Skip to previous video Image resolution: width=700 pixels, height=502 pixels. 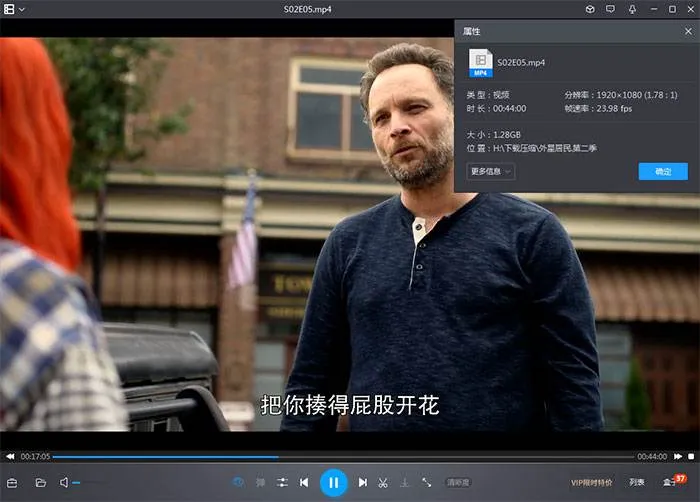(x=304, y=483)
